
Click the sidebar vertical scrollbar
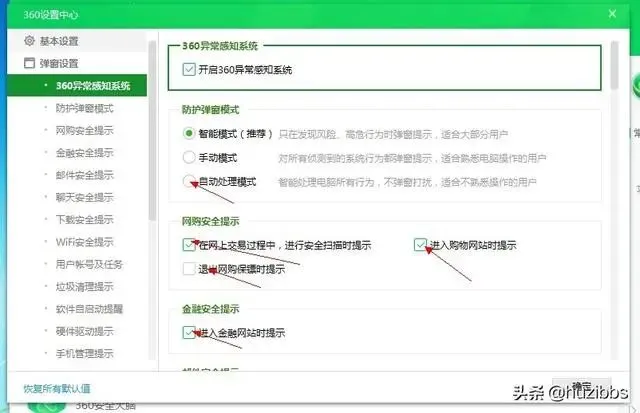tap(152, 131)
